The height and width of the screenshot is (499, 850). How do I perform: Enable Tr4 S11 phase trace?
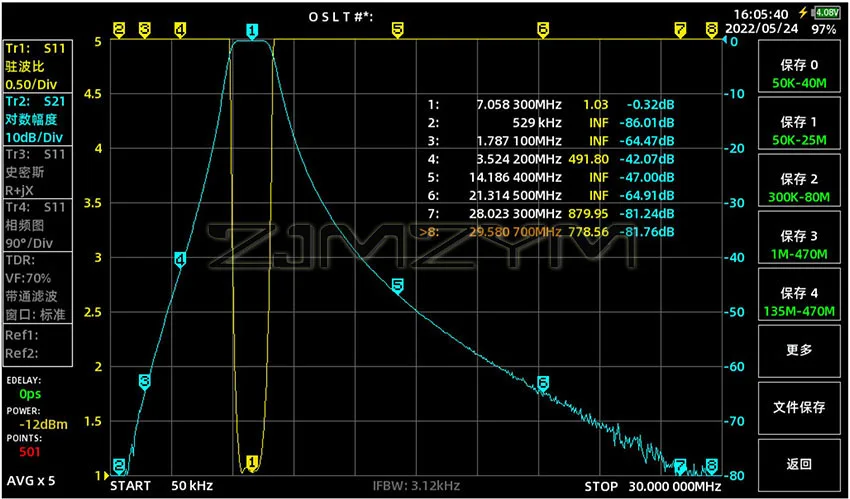[x=37, y=224]
